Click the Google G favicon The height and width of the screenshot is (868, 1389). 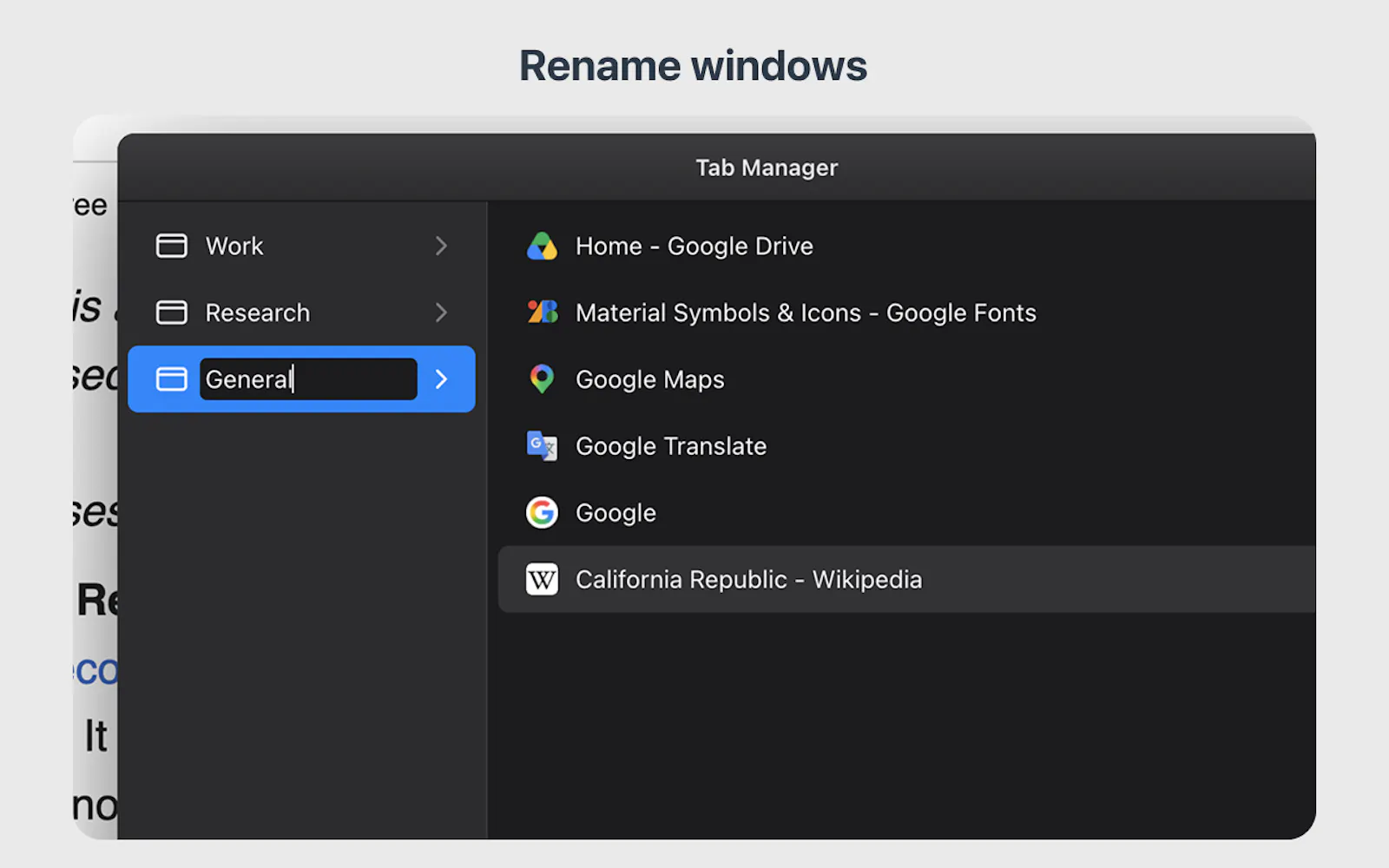(x=542, y=513)
